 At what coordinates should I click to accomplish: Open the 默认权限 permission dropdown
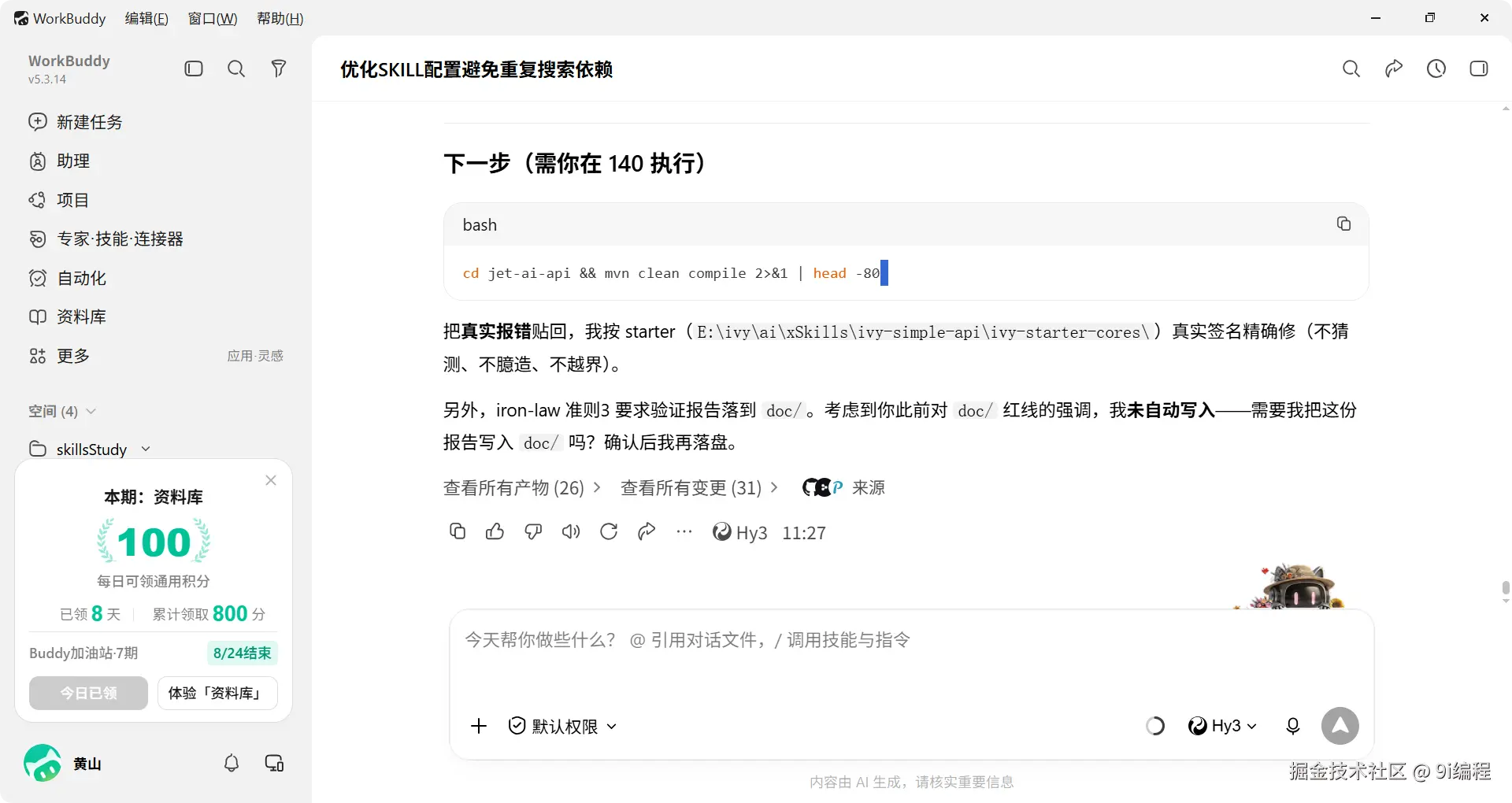(562, 726)
